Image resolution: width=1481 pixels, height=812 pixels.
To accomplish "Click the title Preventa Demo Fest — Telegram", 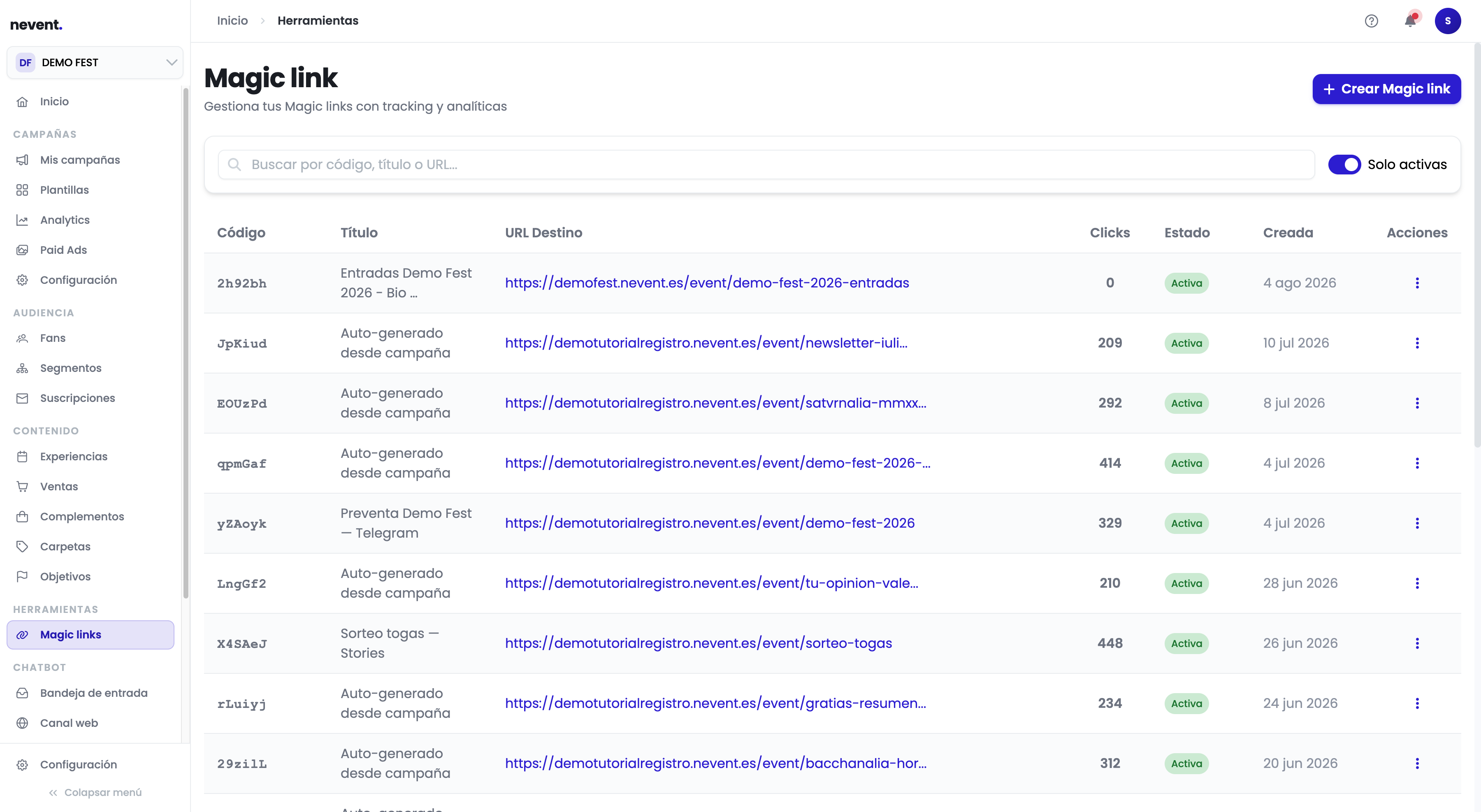I will click(x=406, y=523).
